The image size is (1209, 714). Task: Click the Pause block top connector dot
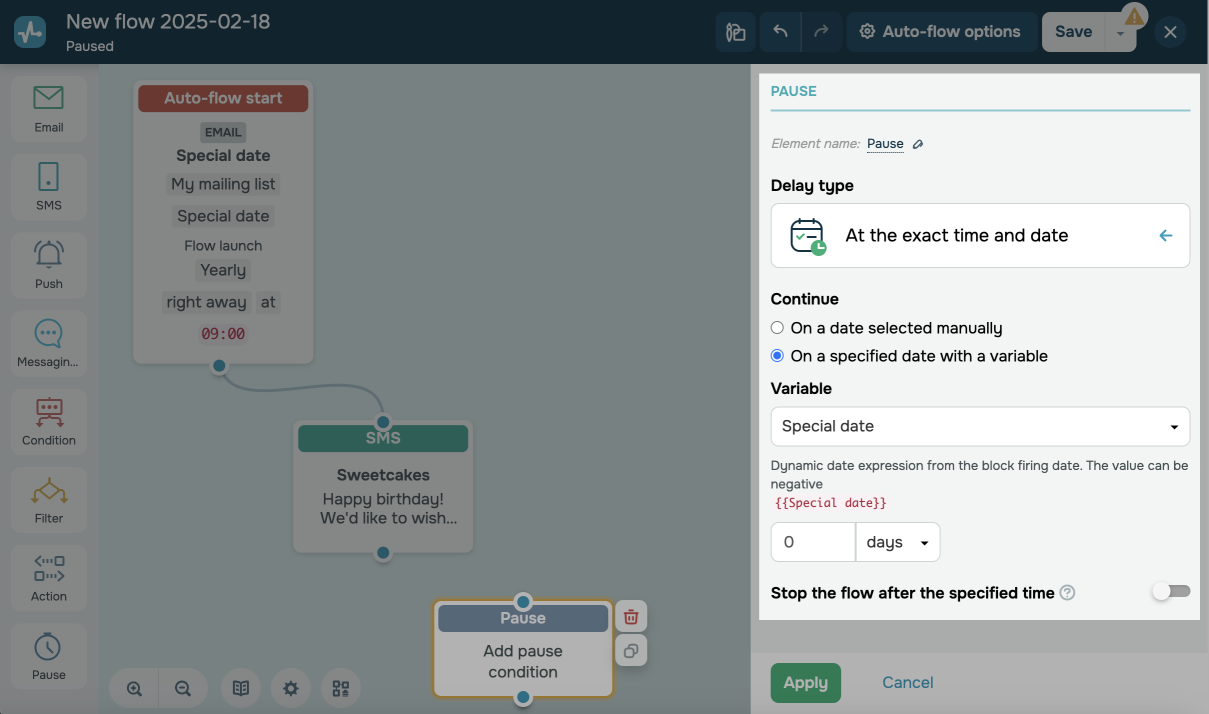[523, 601]
